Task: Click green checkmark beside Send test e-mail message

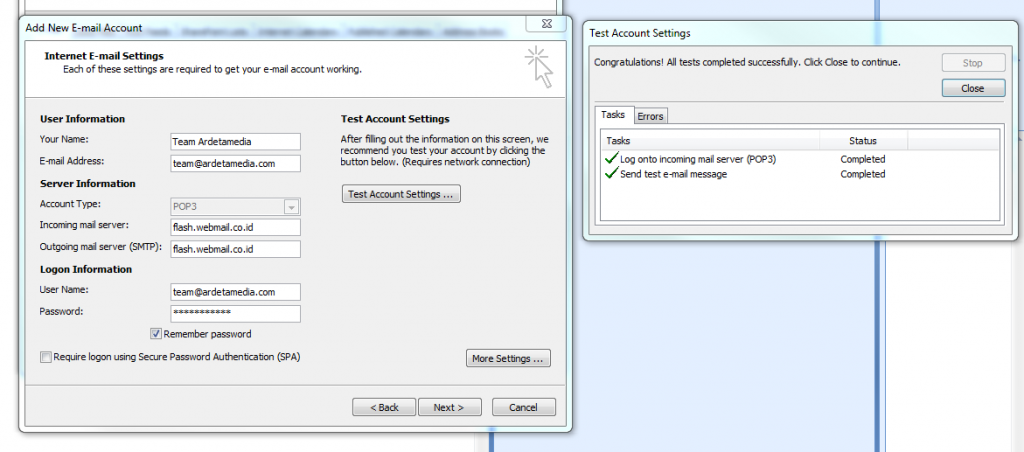Action: (611, 174)
